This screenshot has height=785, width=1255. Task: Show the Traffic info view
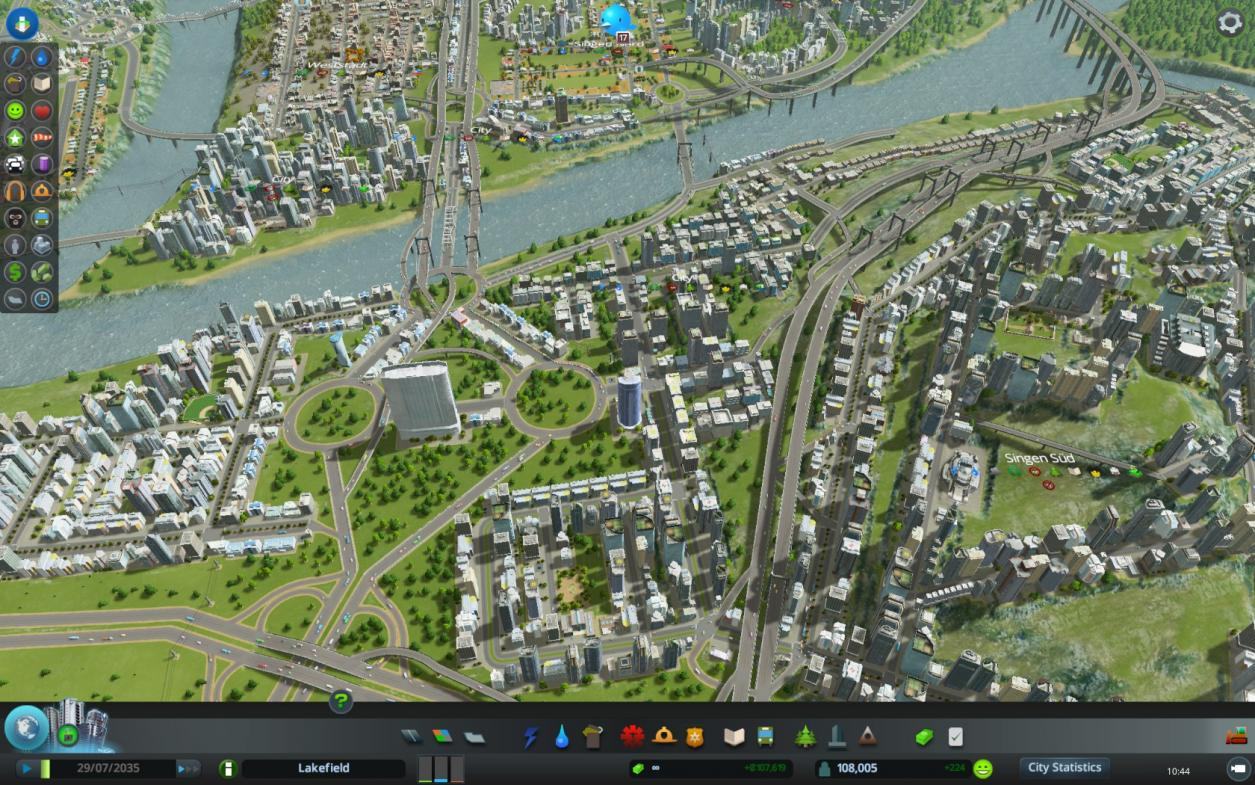coord(15,164)
